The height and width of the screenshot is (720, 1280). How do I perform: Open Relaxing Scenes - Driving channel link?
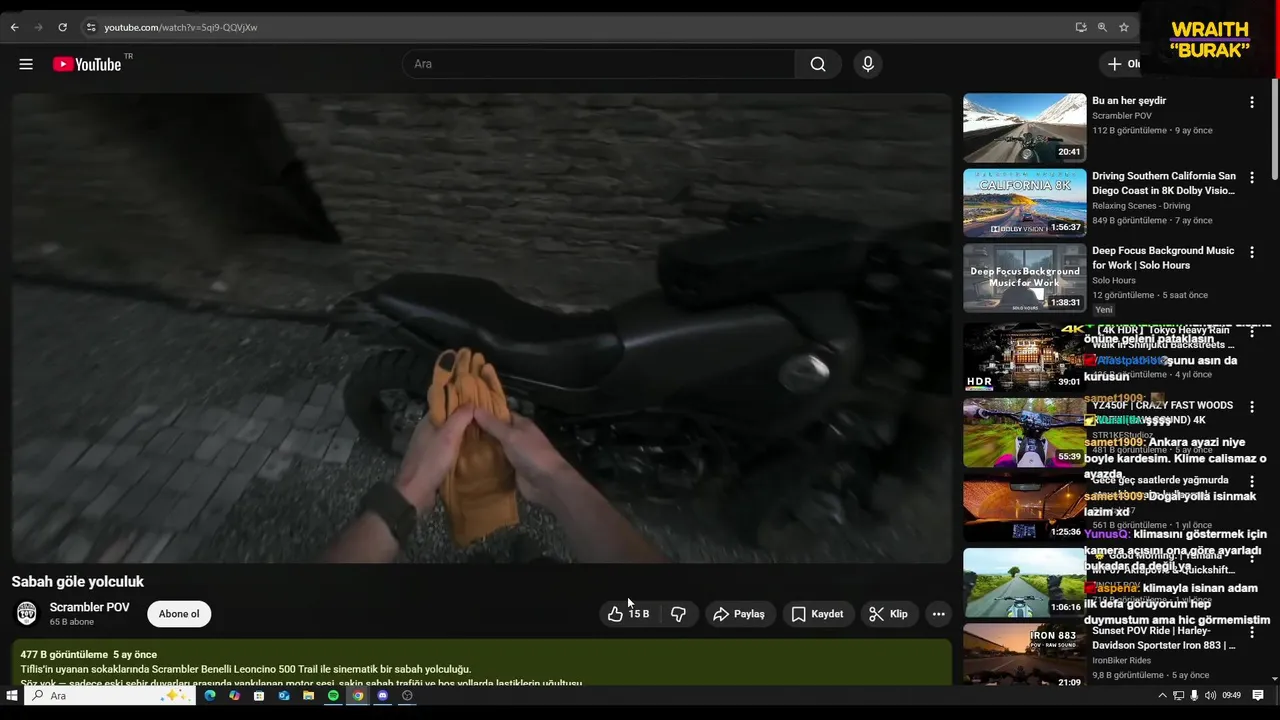[x=1141, y=206]
